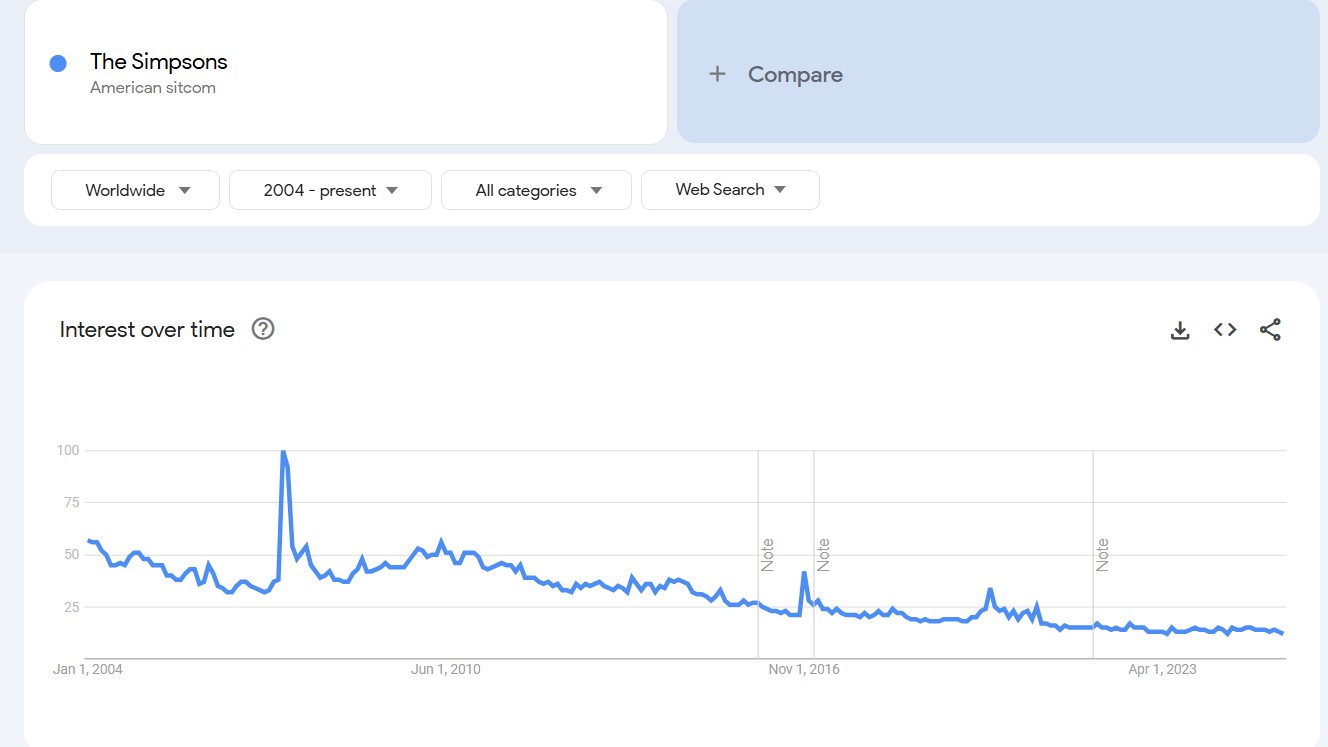Click the Jun 1, 2010 axis label
Screen dimensions: 1328x747
(446, 669)
